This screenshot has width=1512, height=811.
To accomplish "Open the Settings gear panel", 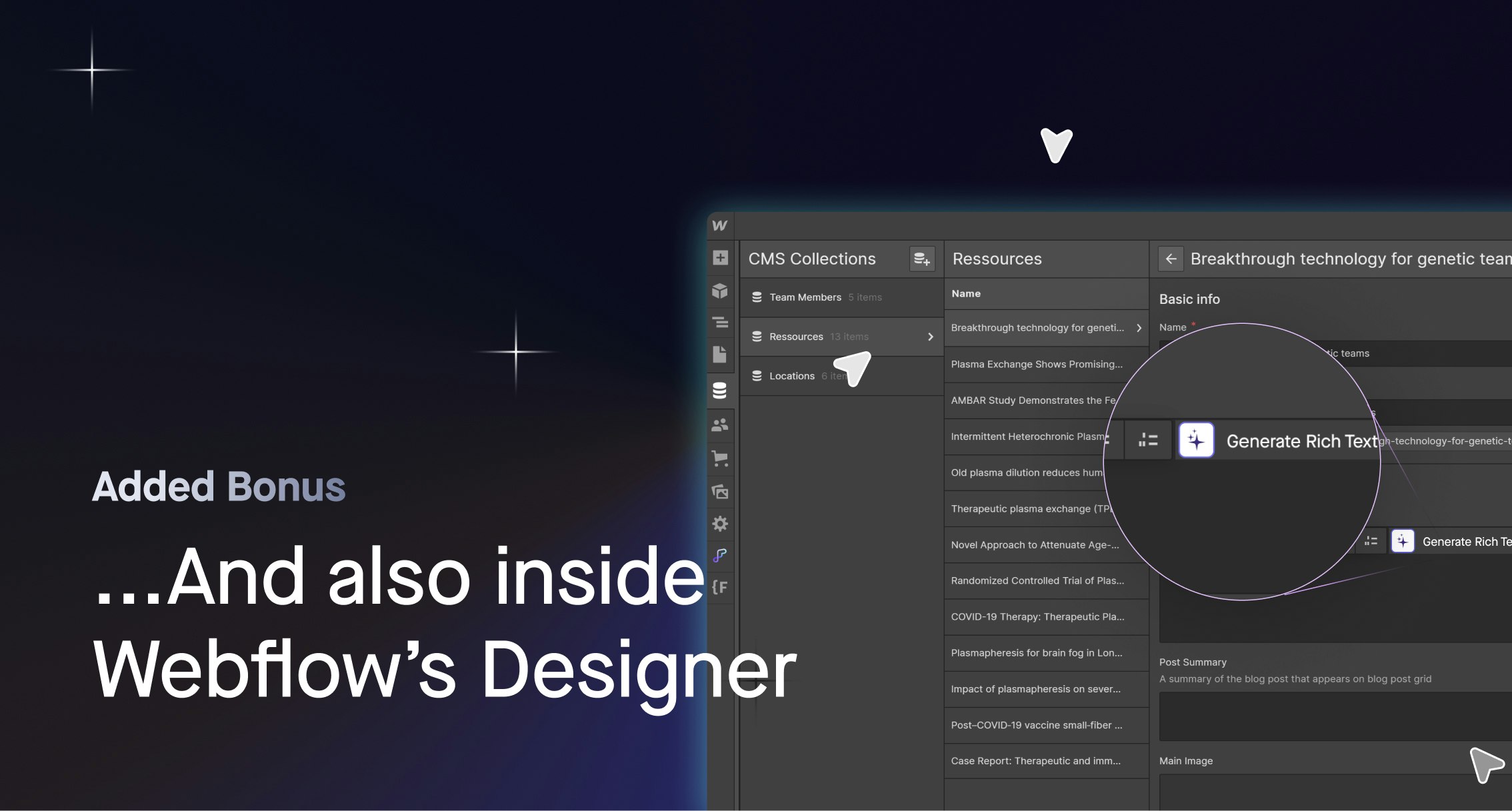I will [720, 524].
